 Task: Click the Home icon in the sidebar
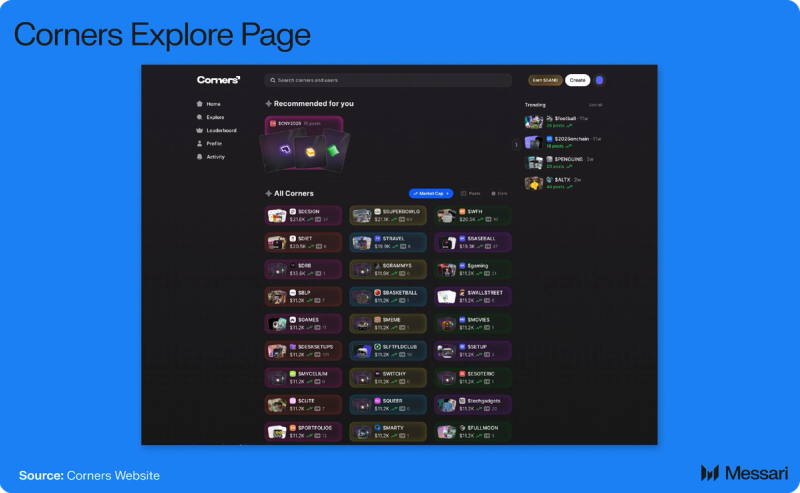pos(199,104)
